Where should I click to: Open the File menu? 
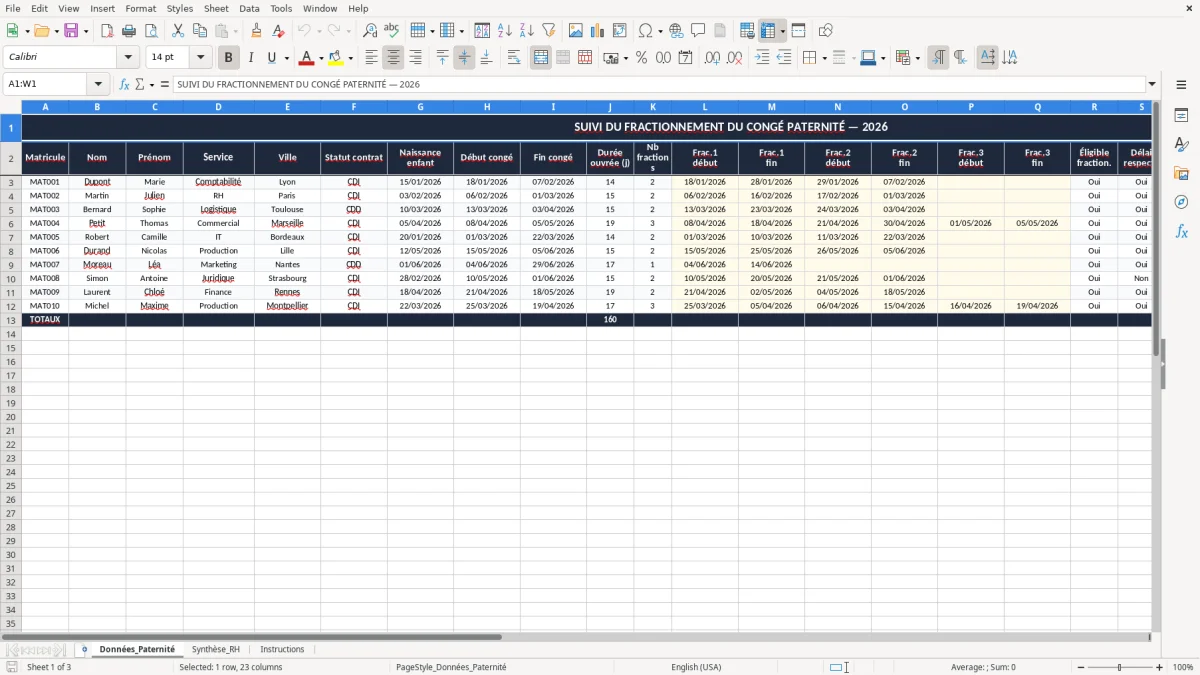click(x=13, y=8)
